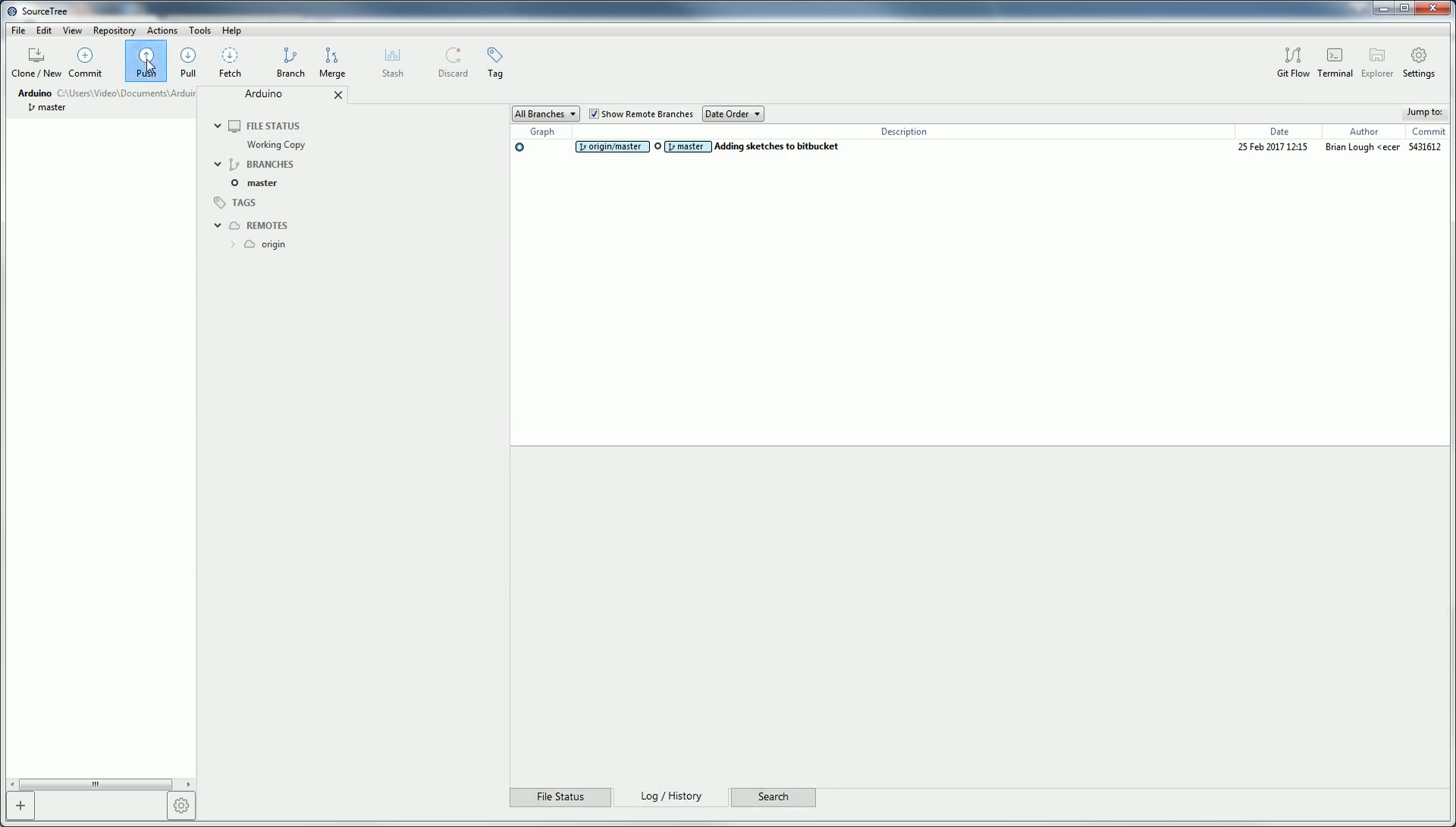
Task: Click the Pull toolbar icon
Action: coord(187,61)
